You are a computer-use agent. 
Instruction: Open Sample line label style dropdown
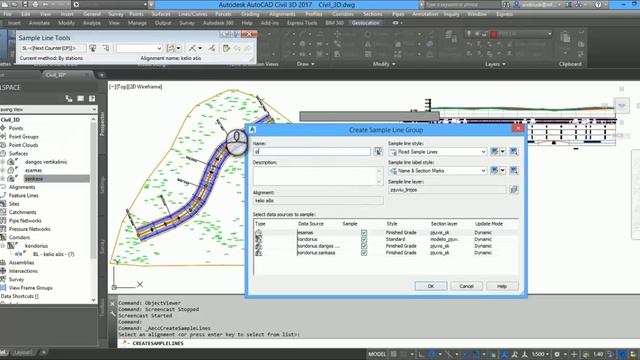pyautogui.click(x=483, y=171)
